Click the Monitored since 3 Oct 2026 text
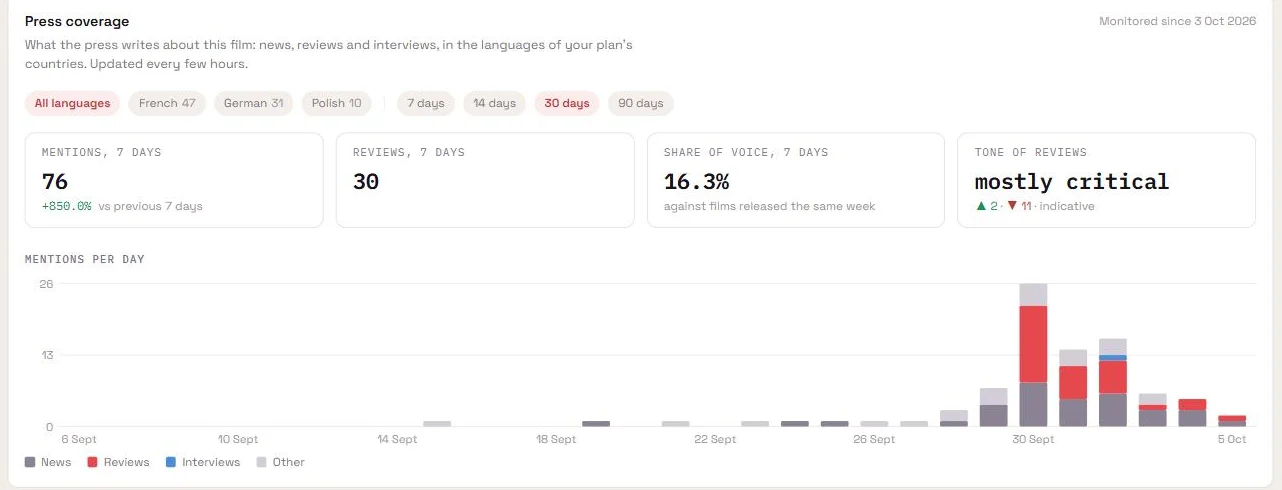 click(1177, 21)
